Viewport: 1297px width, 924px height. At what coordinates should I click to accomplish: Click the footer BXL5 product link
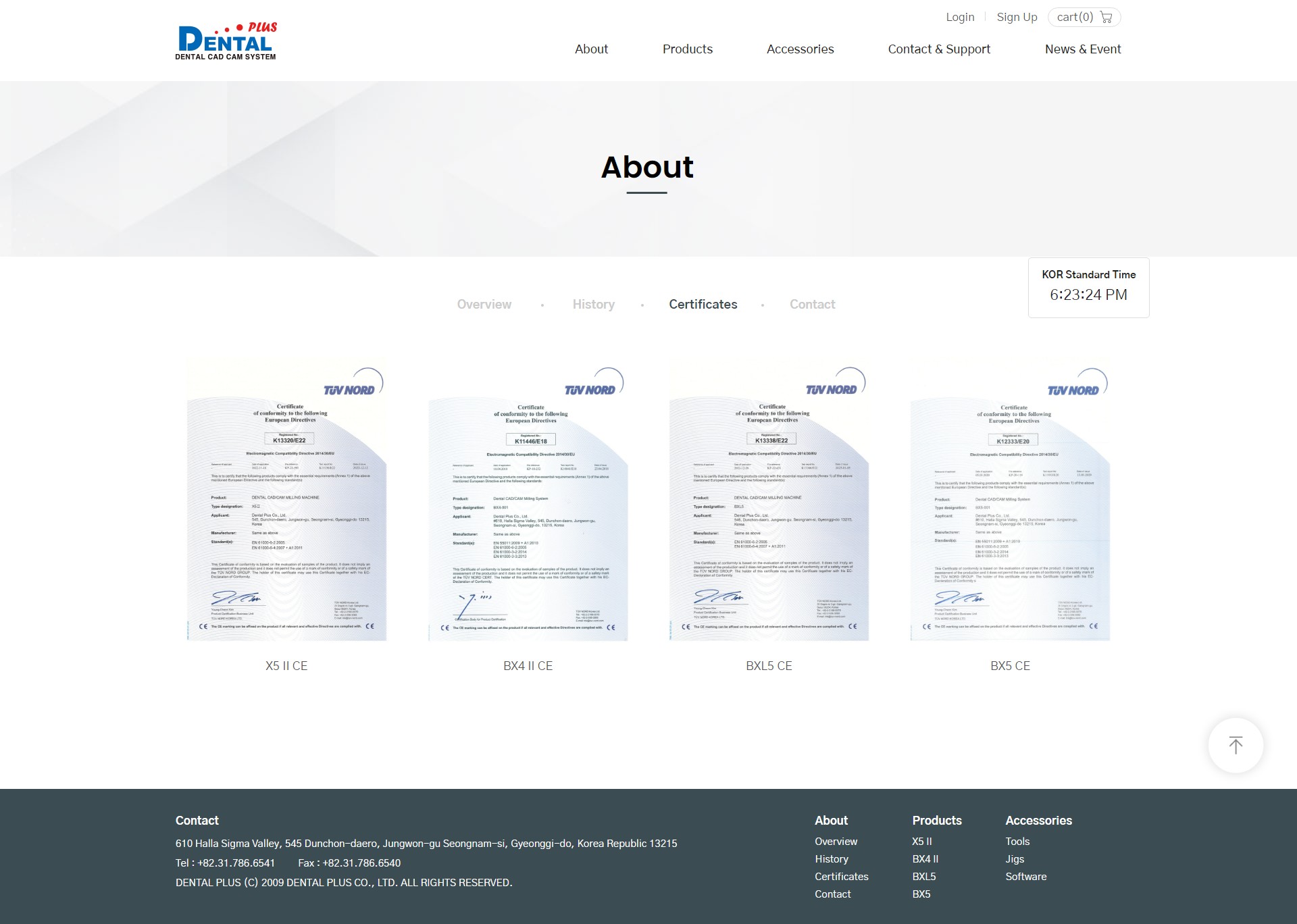924,876
